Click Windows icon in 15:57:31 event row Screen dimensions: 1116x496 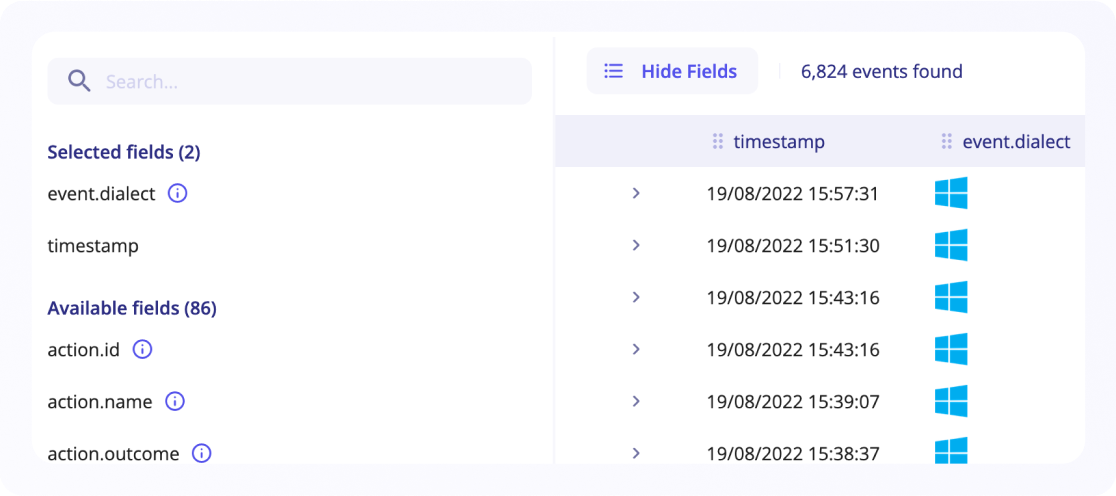pos(951,193)
